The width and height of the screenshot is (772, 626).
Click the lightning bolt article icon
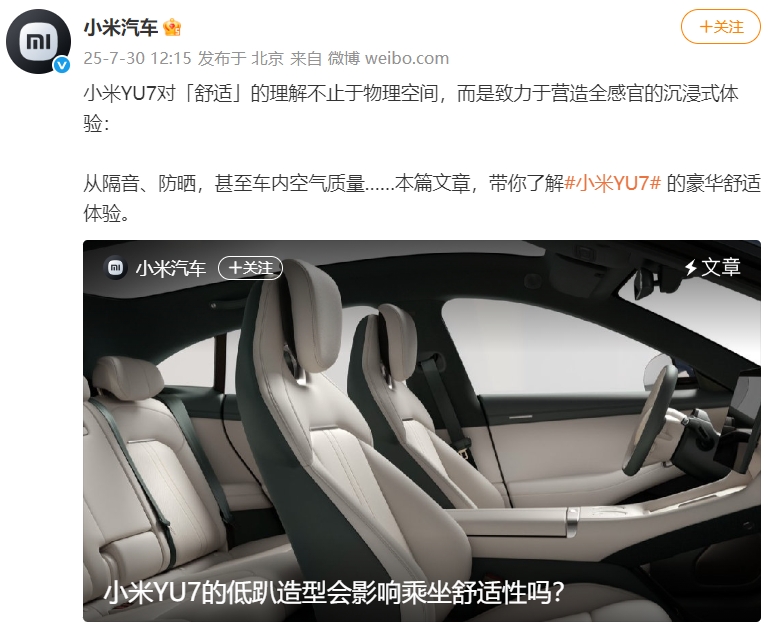tap(690, 267)
